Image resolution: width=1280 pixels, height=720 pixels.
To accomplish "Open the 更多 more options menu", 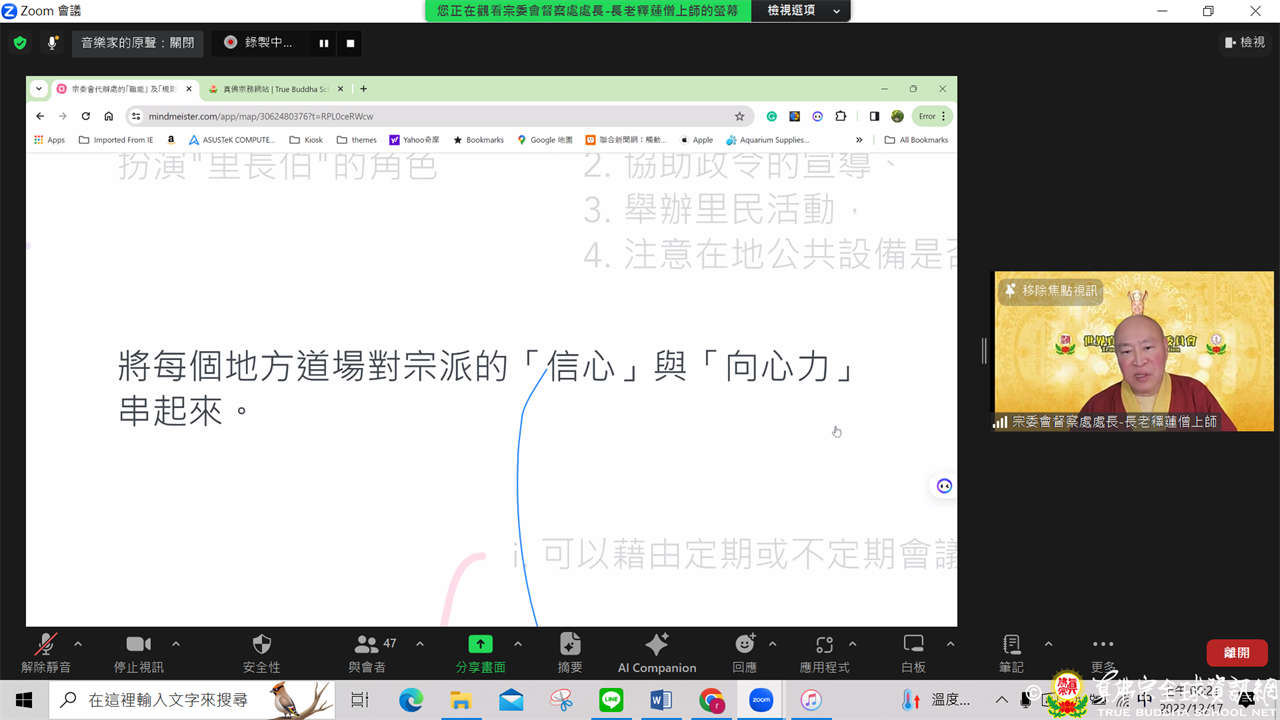I will [1103, 653].
